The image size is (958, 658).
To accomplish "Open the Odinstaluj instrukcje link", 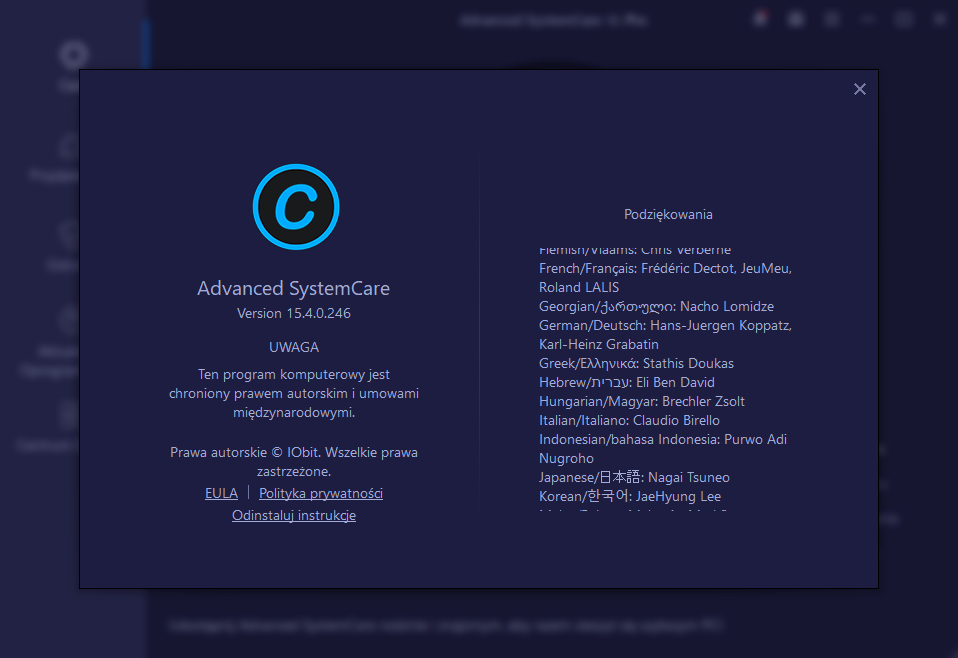I will pos(294,515).
